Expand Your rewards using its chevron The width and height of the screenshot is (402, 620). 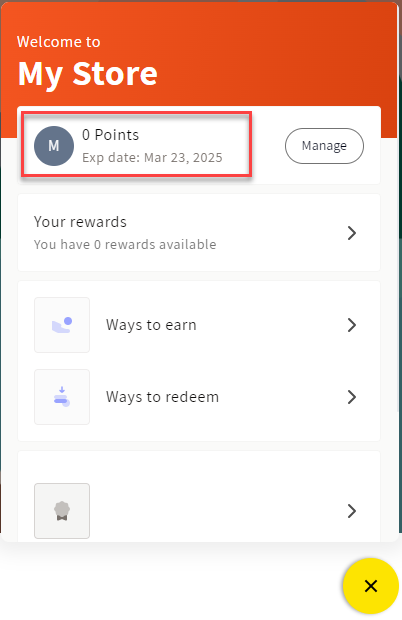(x=352, y=233)
